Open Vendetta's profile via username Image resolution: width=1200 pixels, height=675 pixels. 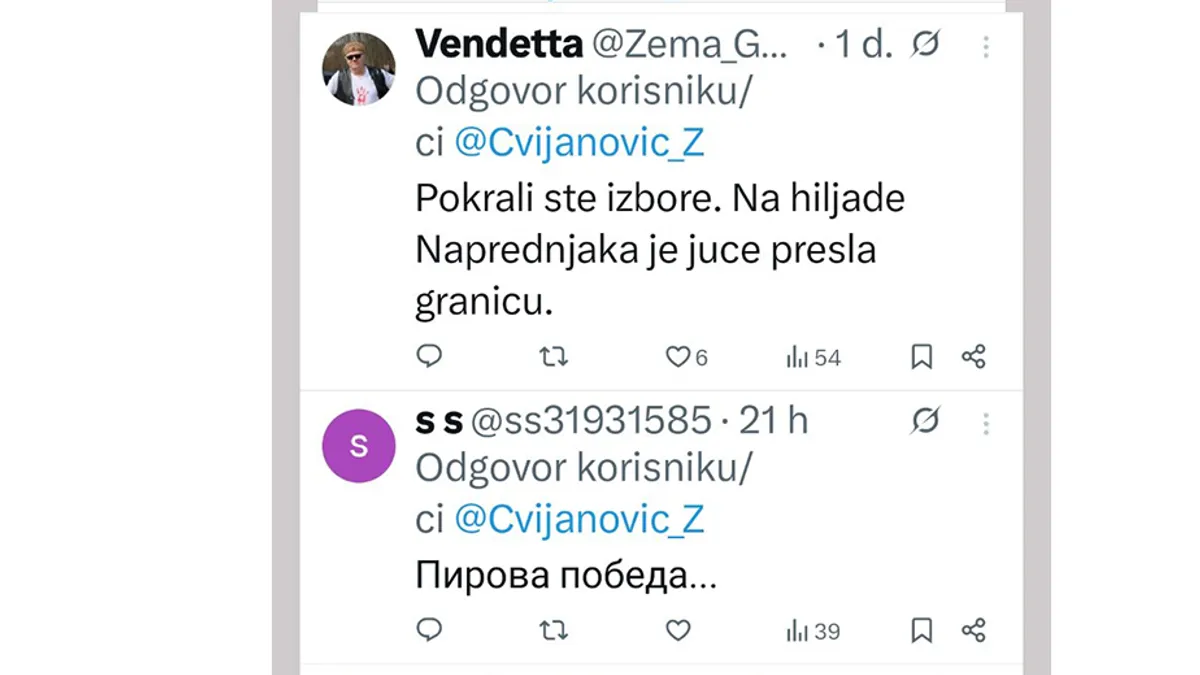499,44
